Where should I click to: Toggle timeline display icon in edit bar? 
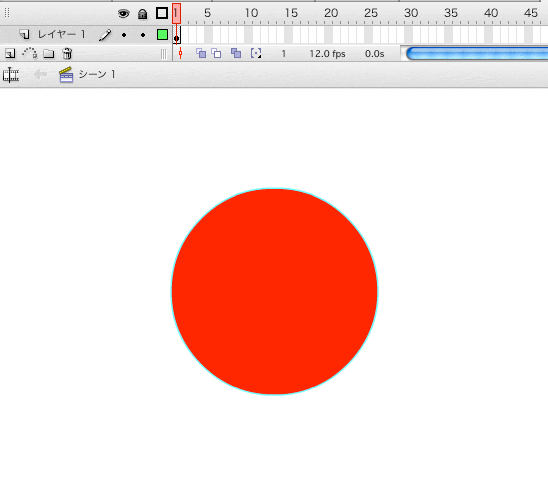[x=11, y=74]
